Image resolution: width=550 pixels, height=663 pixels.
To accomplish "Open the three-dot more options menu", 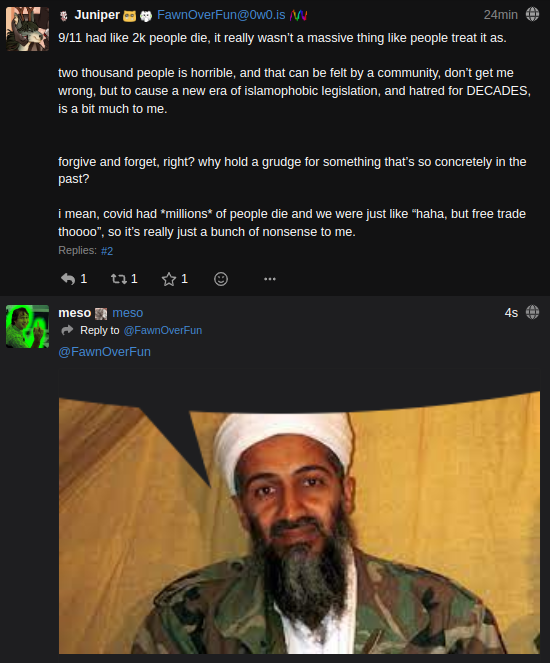I will click(270, 279).
